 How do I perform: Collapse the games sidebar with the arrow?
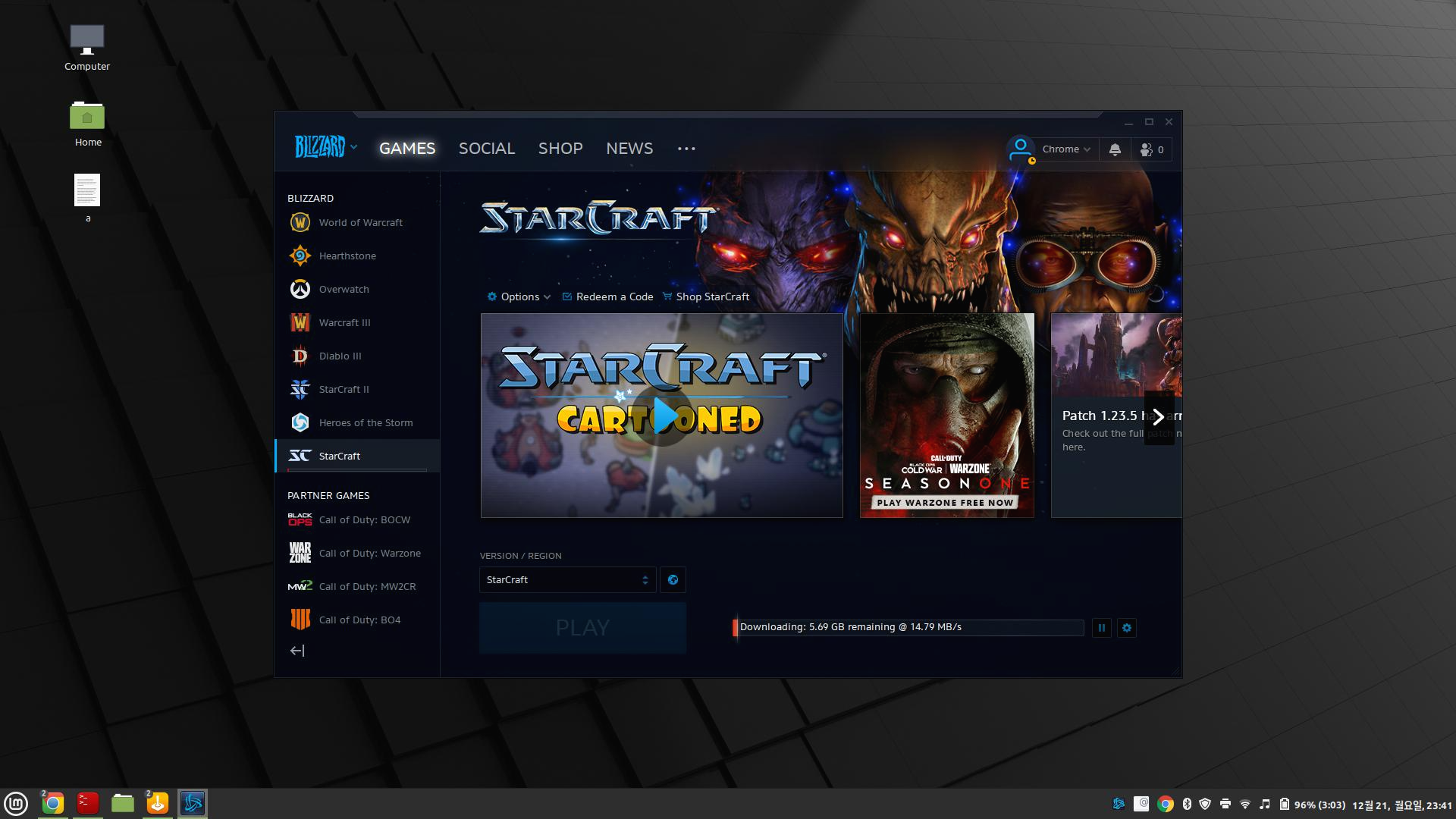[297, 651]
